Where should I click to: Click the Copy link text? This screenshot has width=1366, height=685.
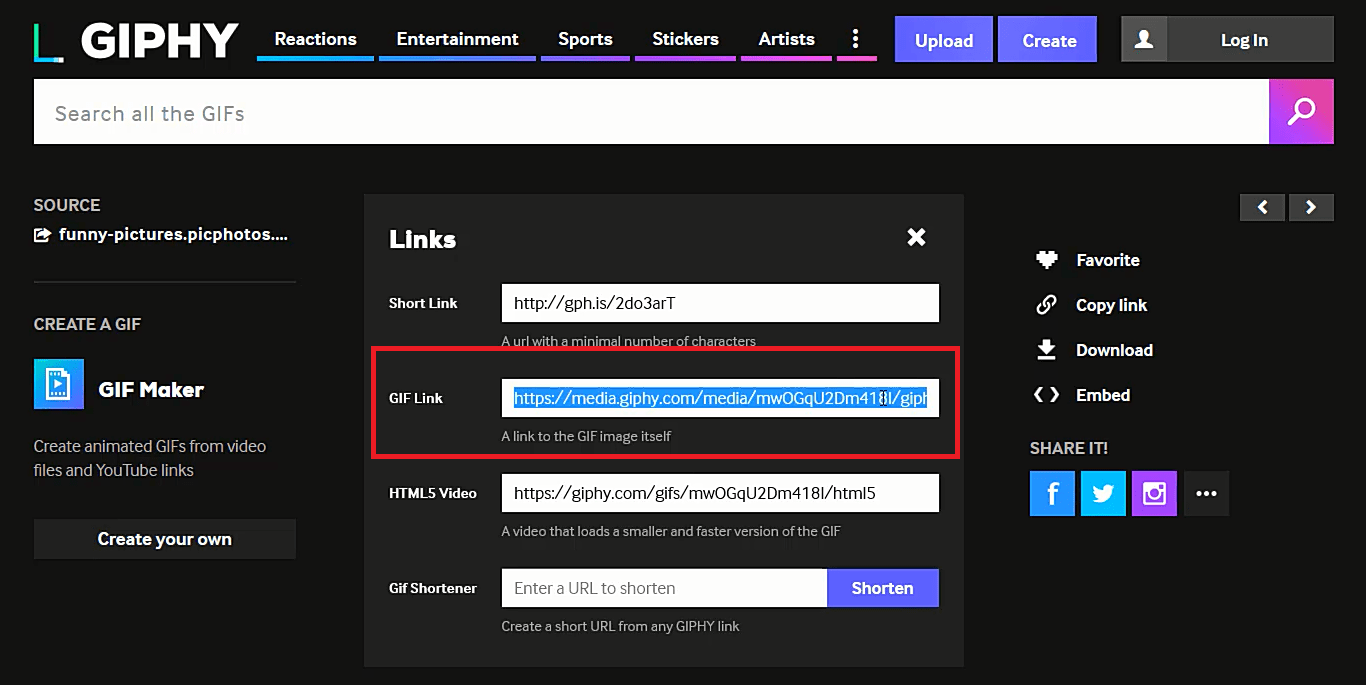1111,305
